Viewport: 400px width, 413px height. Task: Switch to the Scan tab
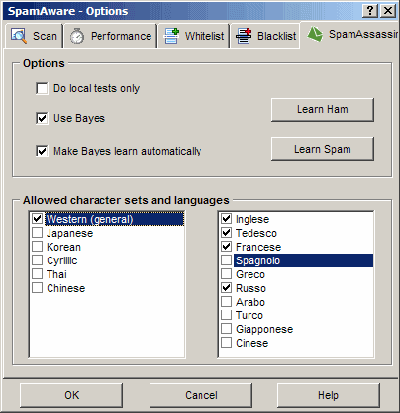(x=34, y=36)
